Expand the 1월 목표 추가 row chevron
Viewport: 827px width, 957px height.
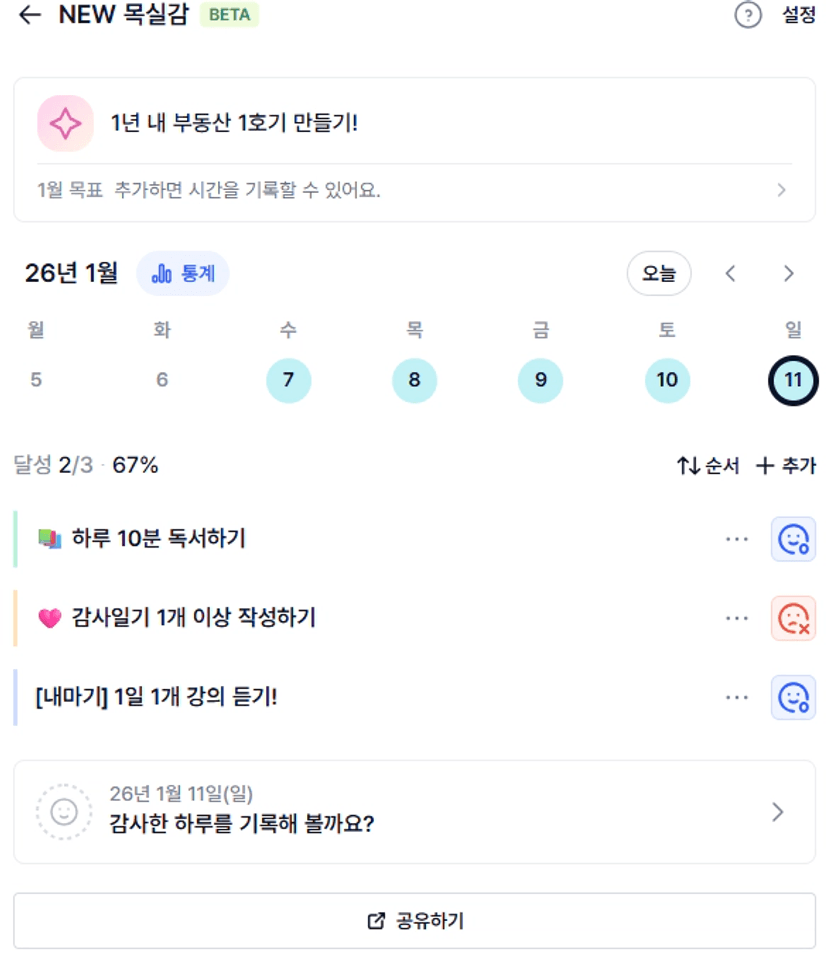point(781,190)
